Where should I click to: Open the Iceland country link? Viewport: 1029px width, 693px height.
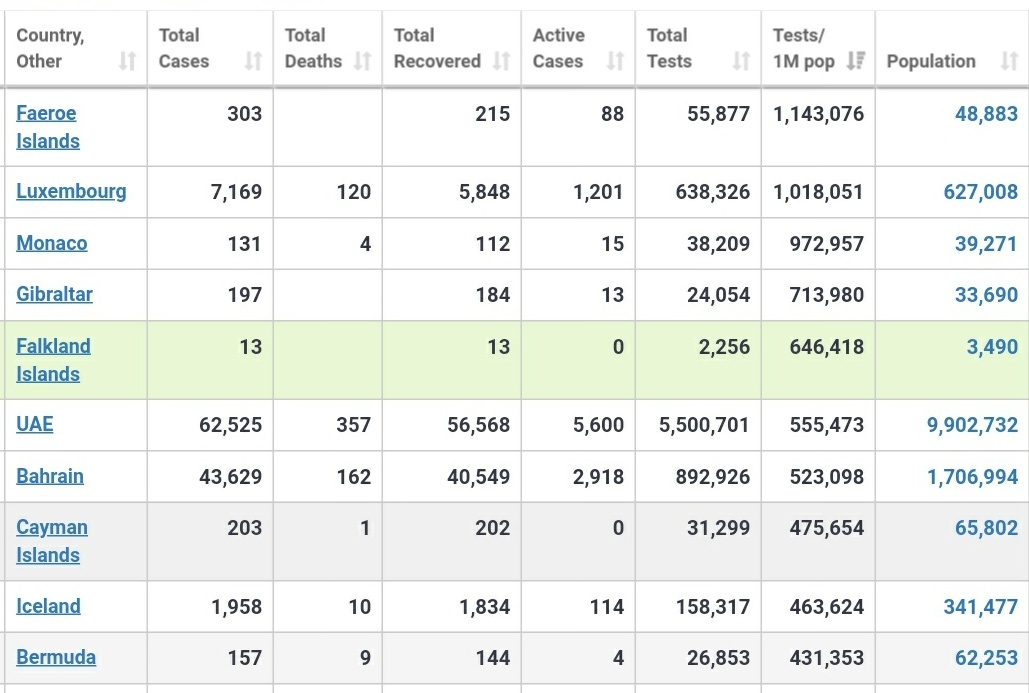pyautogui.click(x=48, y=606)
